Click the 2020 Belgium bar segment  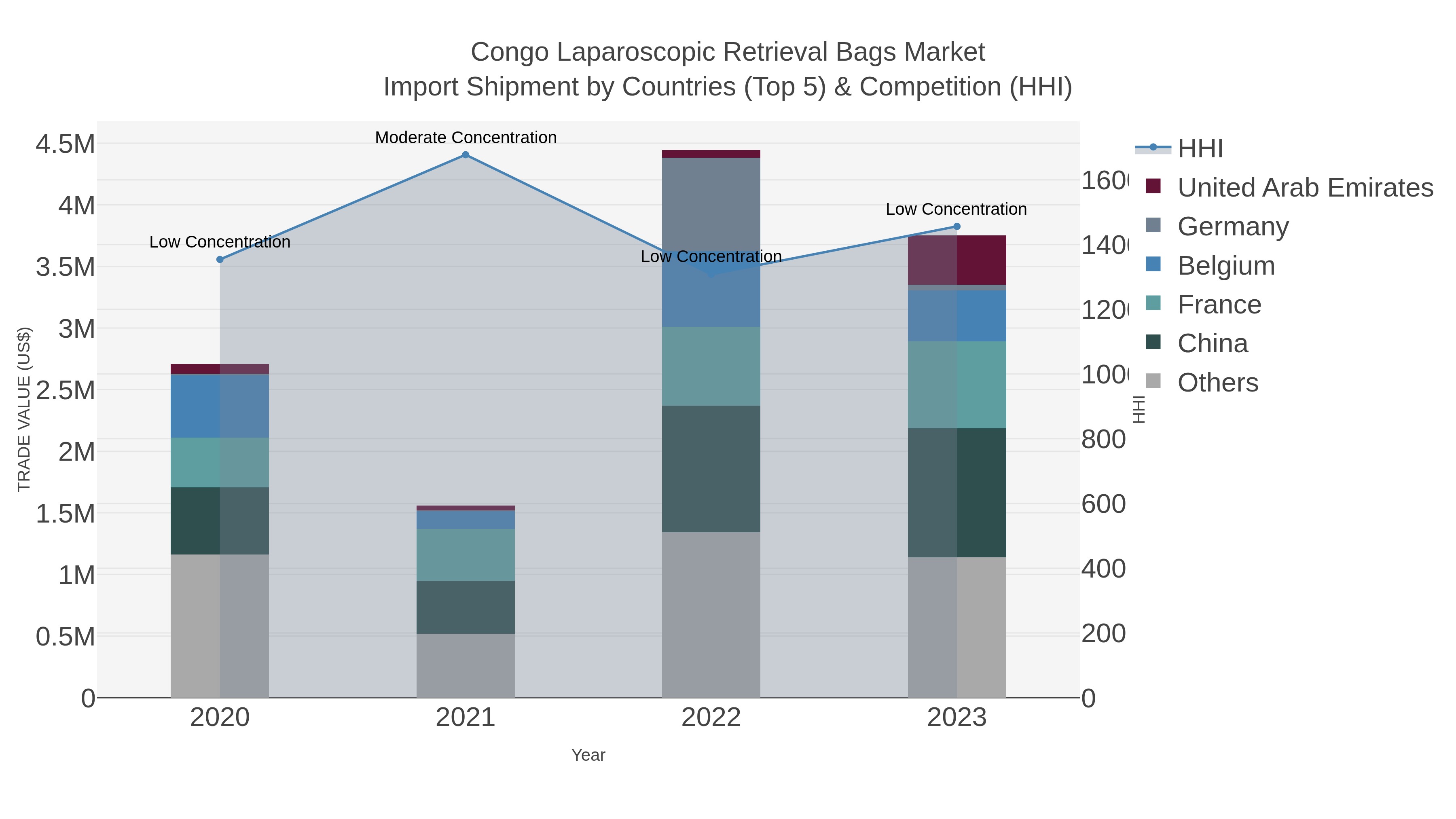[219, 406]
